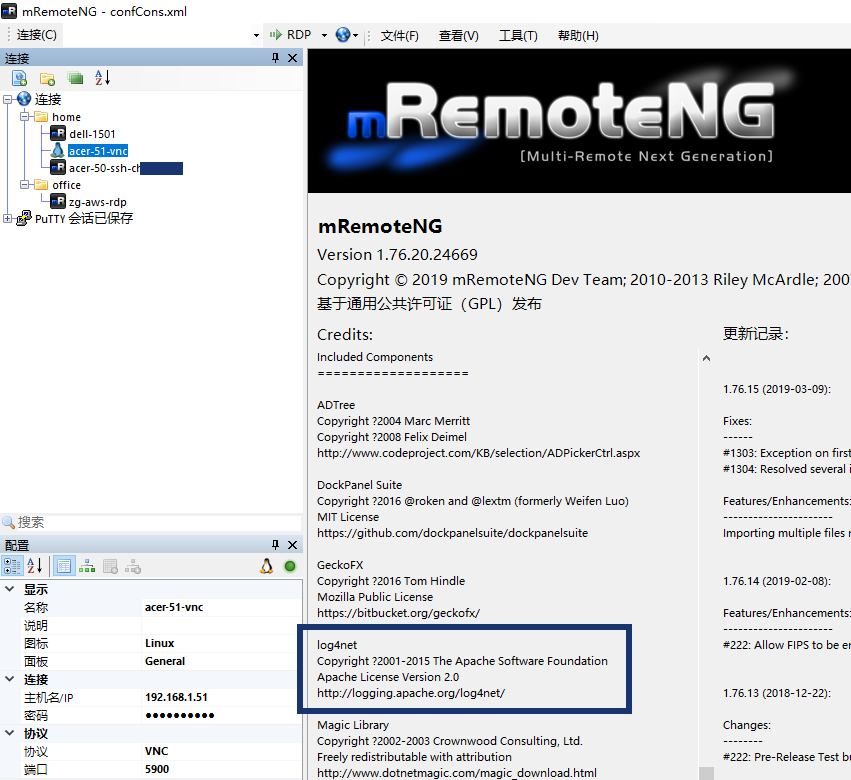This screenshot has width=851, height=780.
Task: Open the quick connect address dropdown
Action: coord(256,35)
